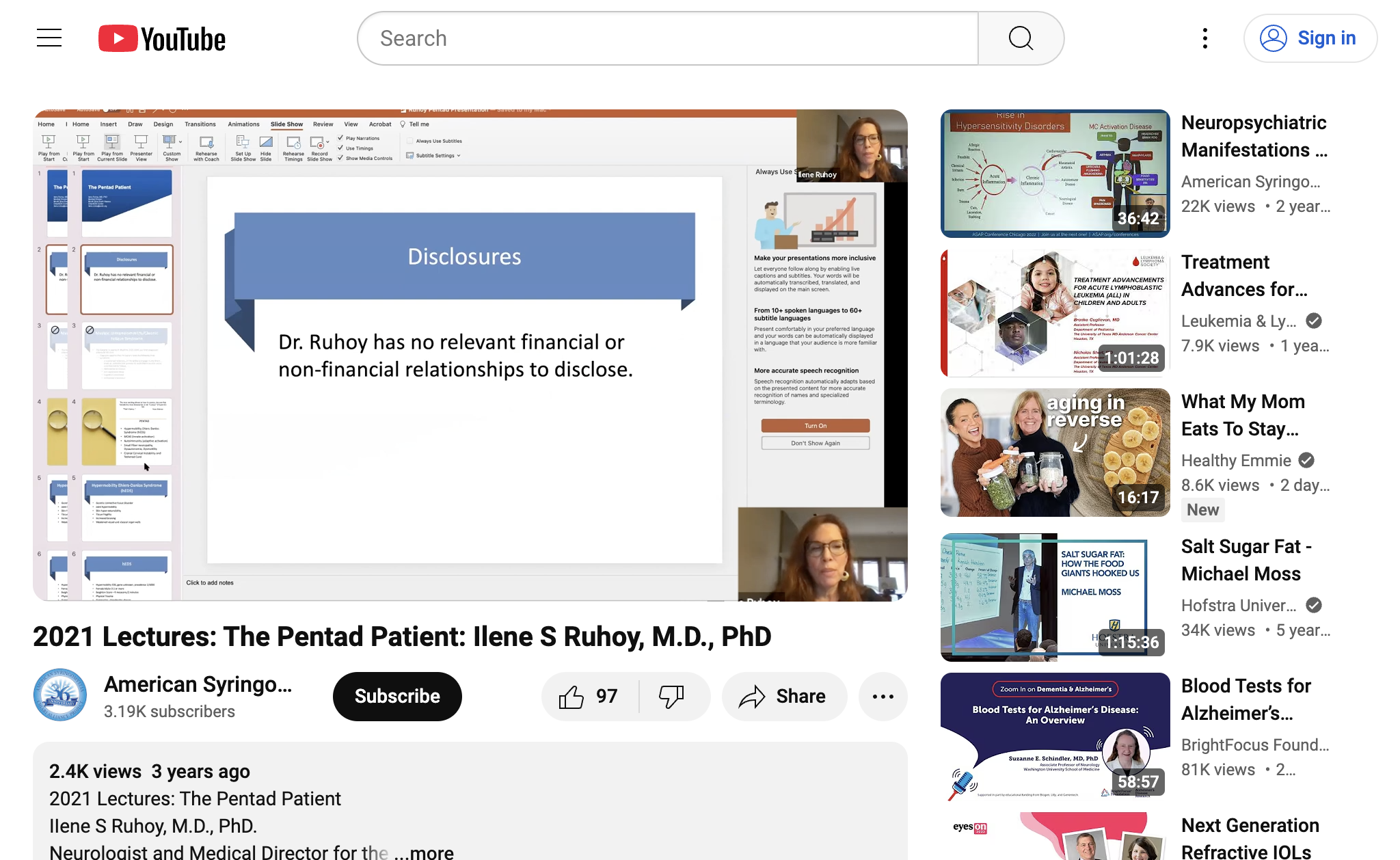Click Leukemia & Ly... channel name
Image resolution: width=1400 pixels, height=860 pixels.
pos(1239,321)
